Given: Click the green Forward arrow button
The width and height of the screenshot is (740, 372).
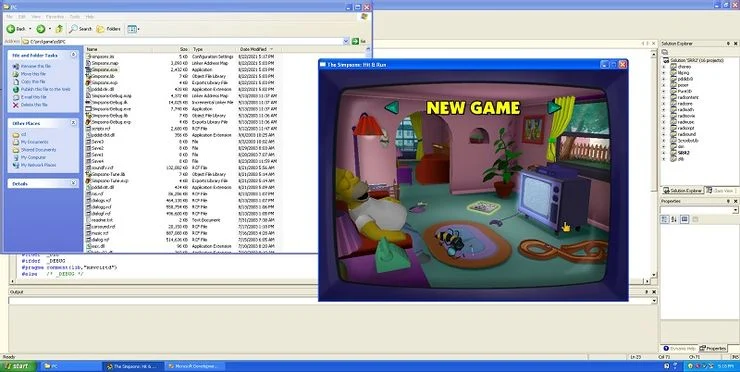Looking at the screenshot, I should [41, 29].
